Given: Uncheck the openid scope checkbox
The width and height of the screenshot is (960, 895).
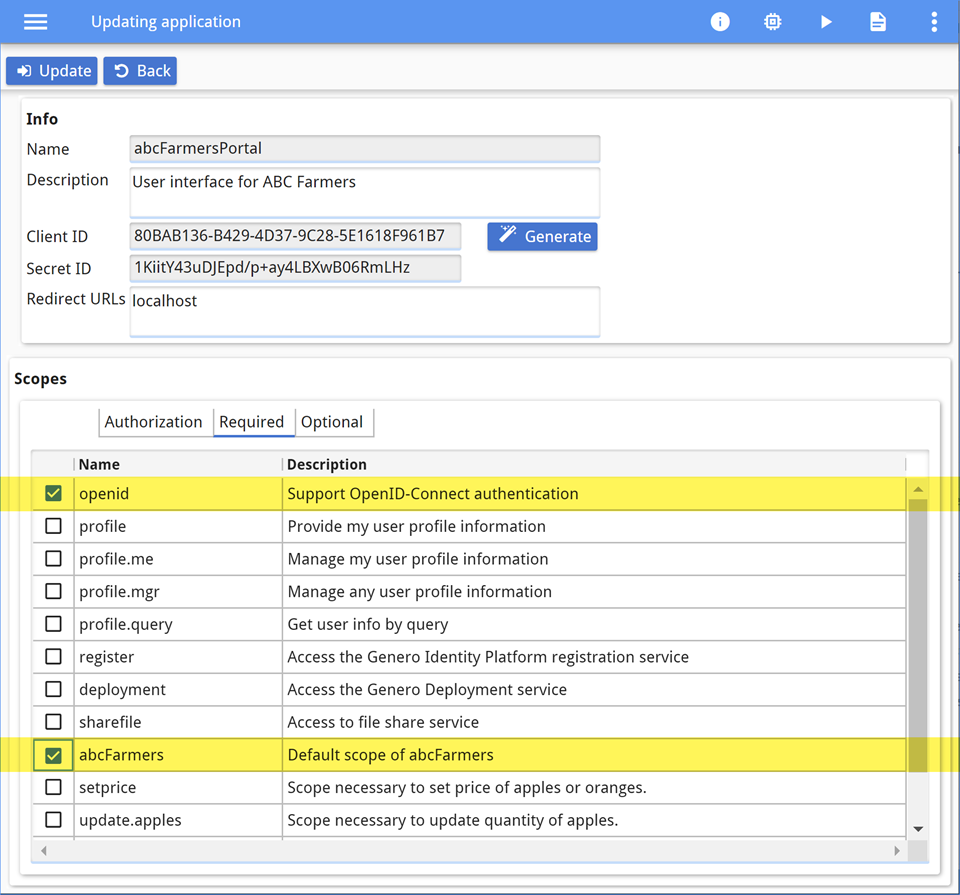Looking at the screenshot, I should (53, 493).
